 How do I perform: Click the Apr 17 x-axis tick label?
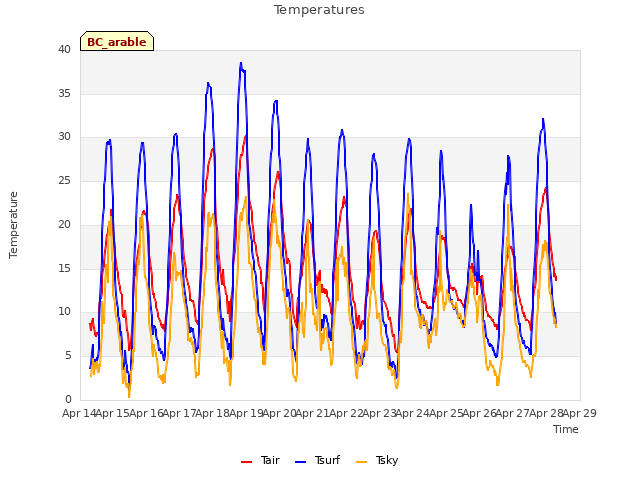(180, 413)
